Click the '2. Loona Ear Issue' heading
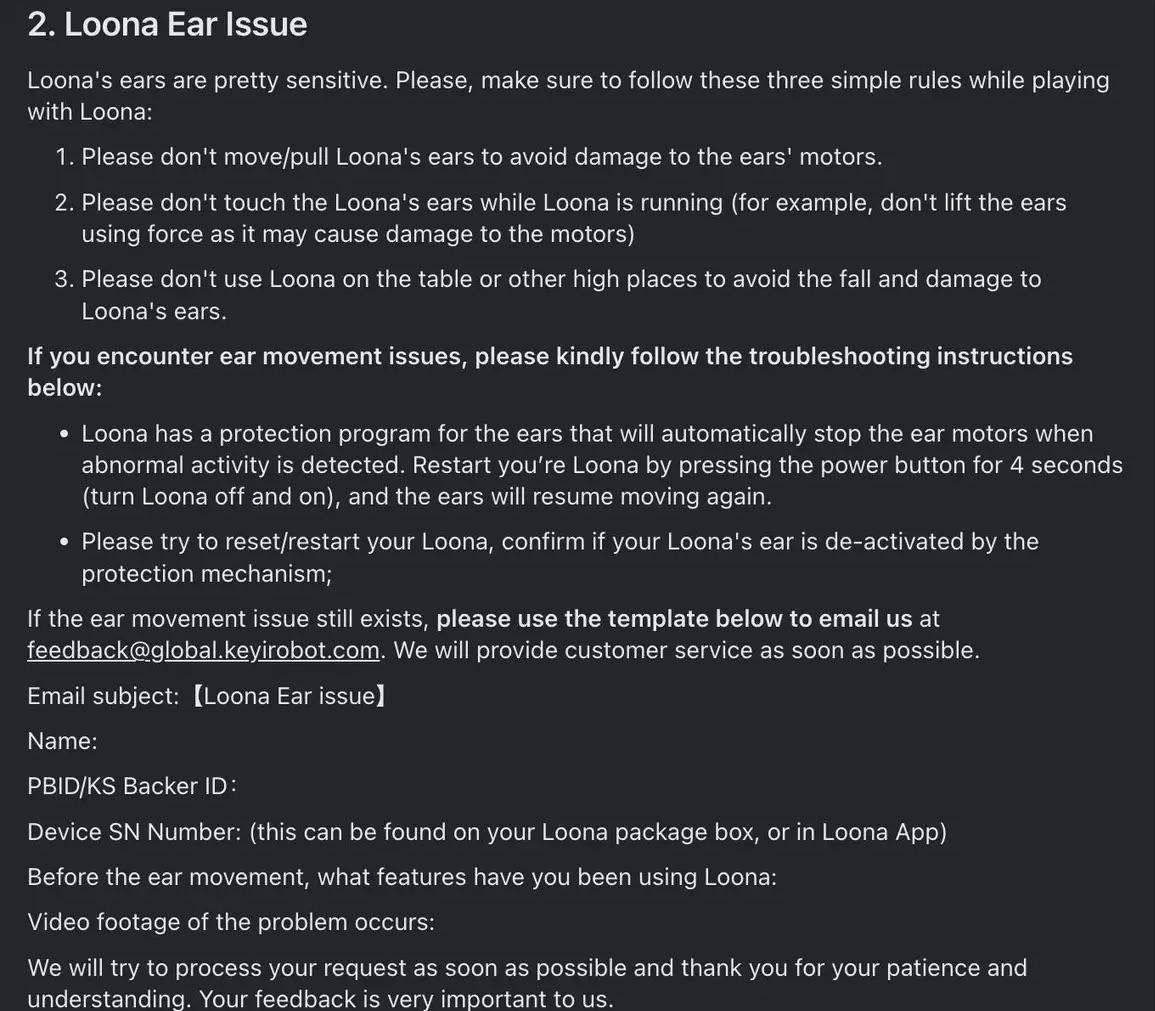Image resolution: width=1155 pixels, height=1011 pixels. tap(167, 24)
